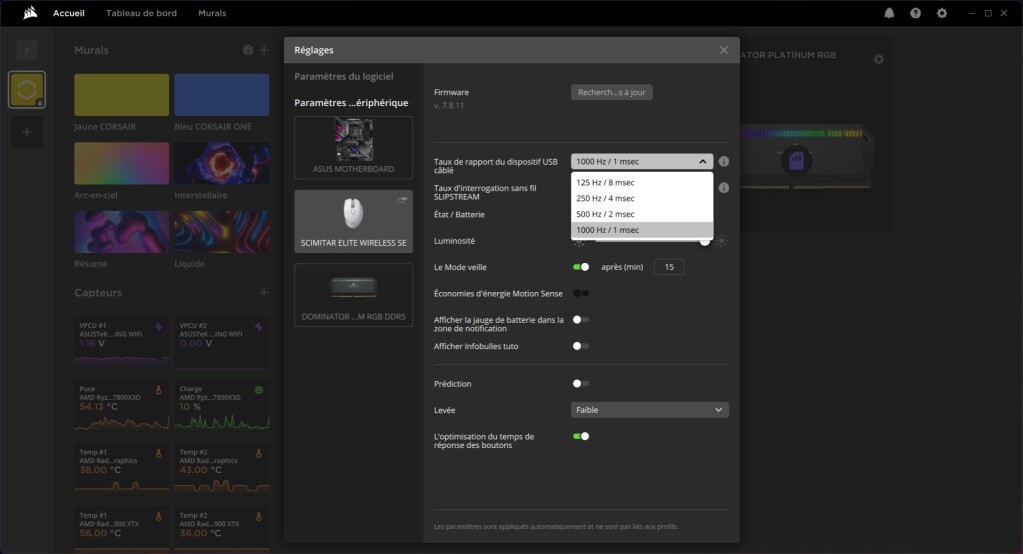Toggle Le Mode veille switch
This screenshot has width=1023, height=554.
[581, 267]
